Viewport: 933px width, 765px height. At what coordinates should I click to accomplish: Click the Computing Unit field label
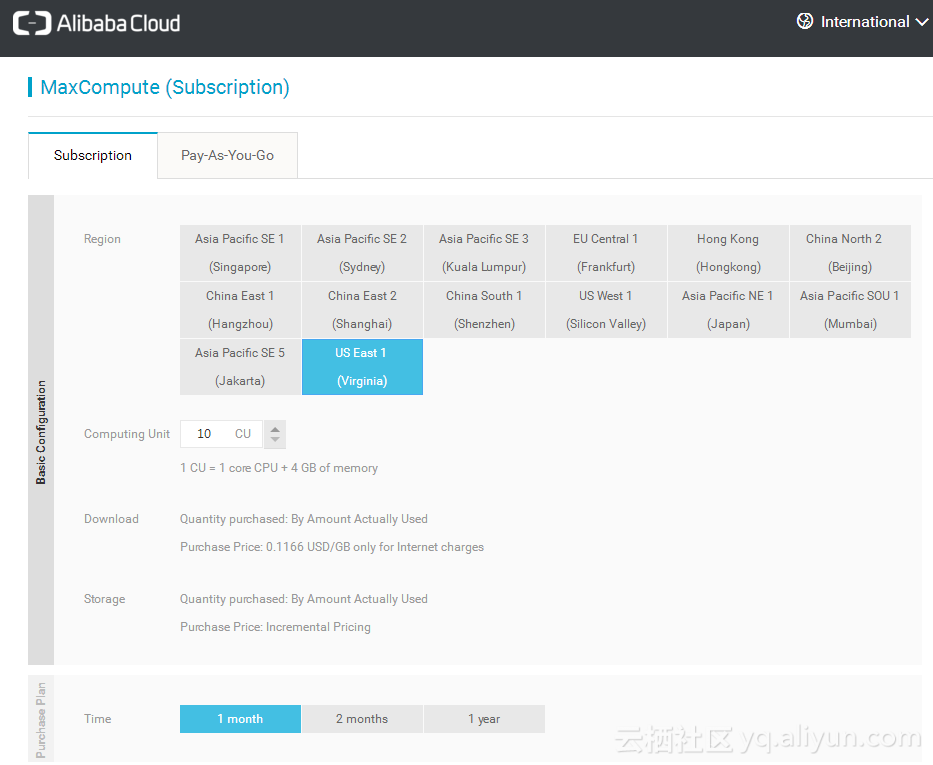pyautogui.click(x=127, y=434)
